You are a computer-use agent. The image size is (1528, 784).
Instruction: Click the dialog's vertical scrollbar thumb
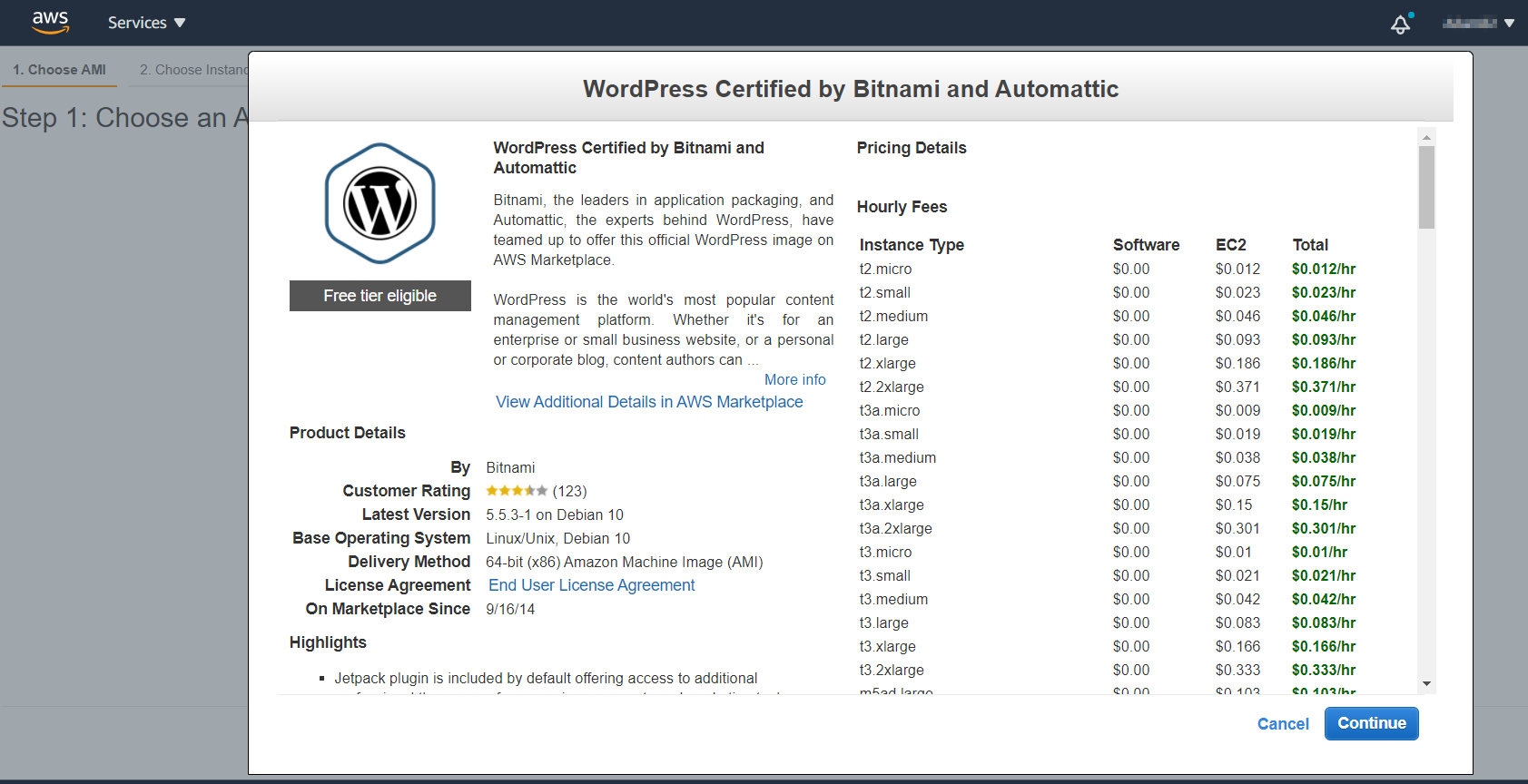(1426, 187)
